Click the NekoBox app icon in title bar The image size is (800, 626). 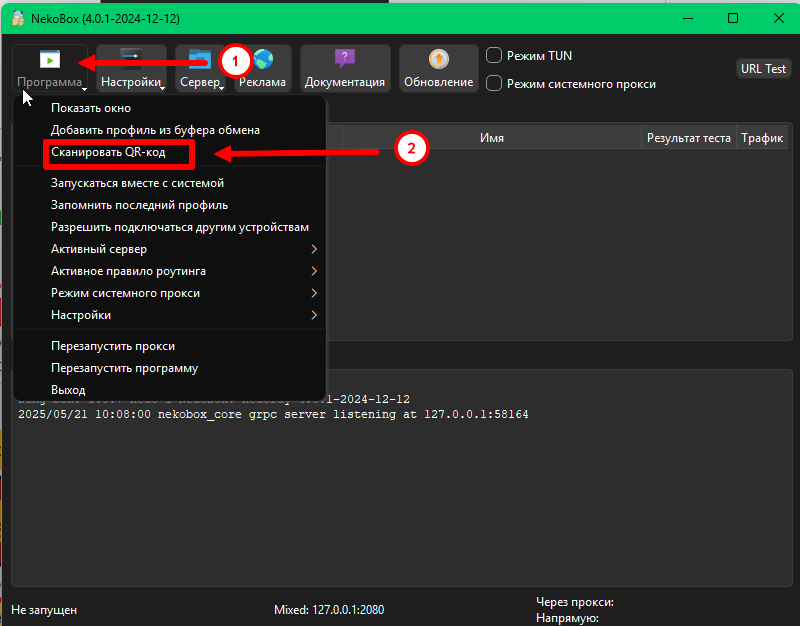[18, 18]
